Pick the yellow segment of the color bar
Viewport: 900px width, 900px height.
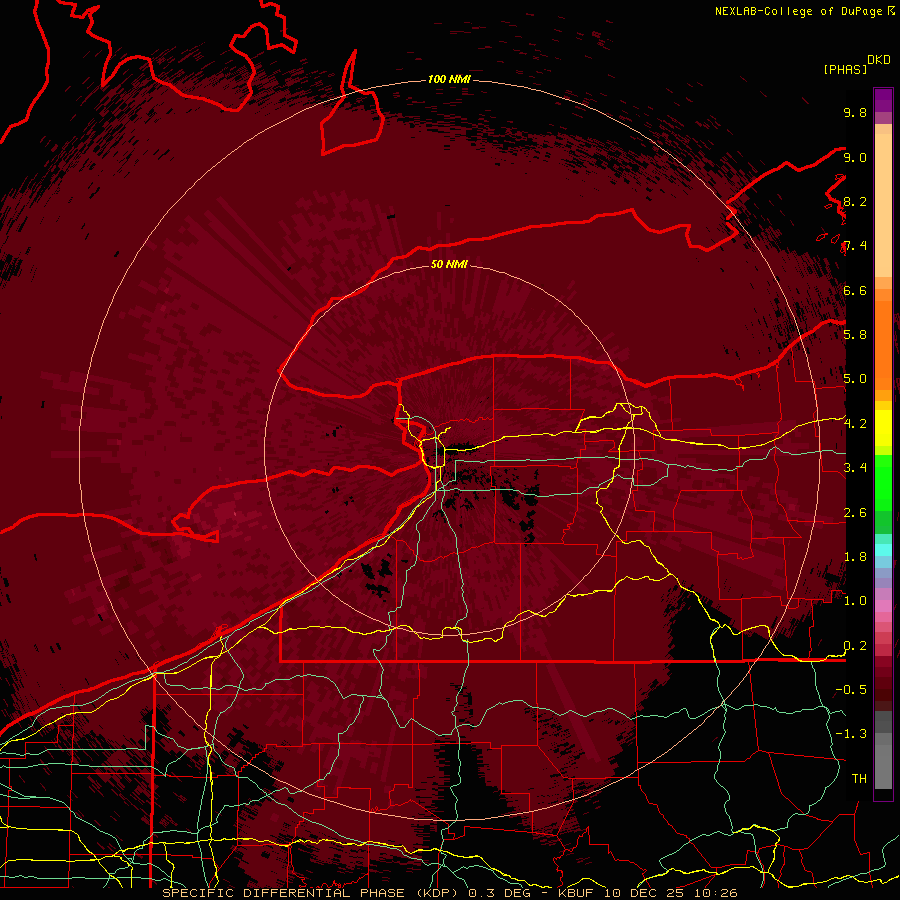coord(883,428)
